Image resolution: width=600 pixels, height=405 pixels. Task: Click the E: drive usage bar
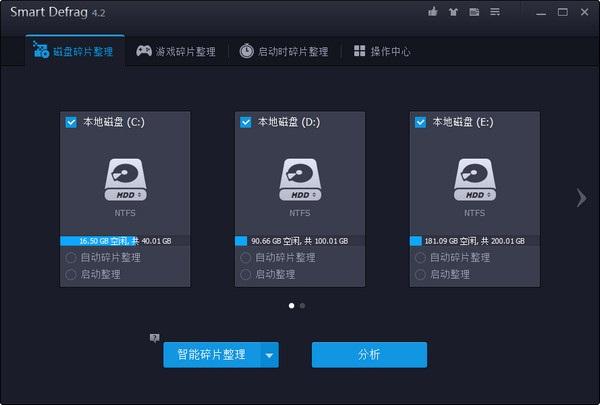[475, 241]
